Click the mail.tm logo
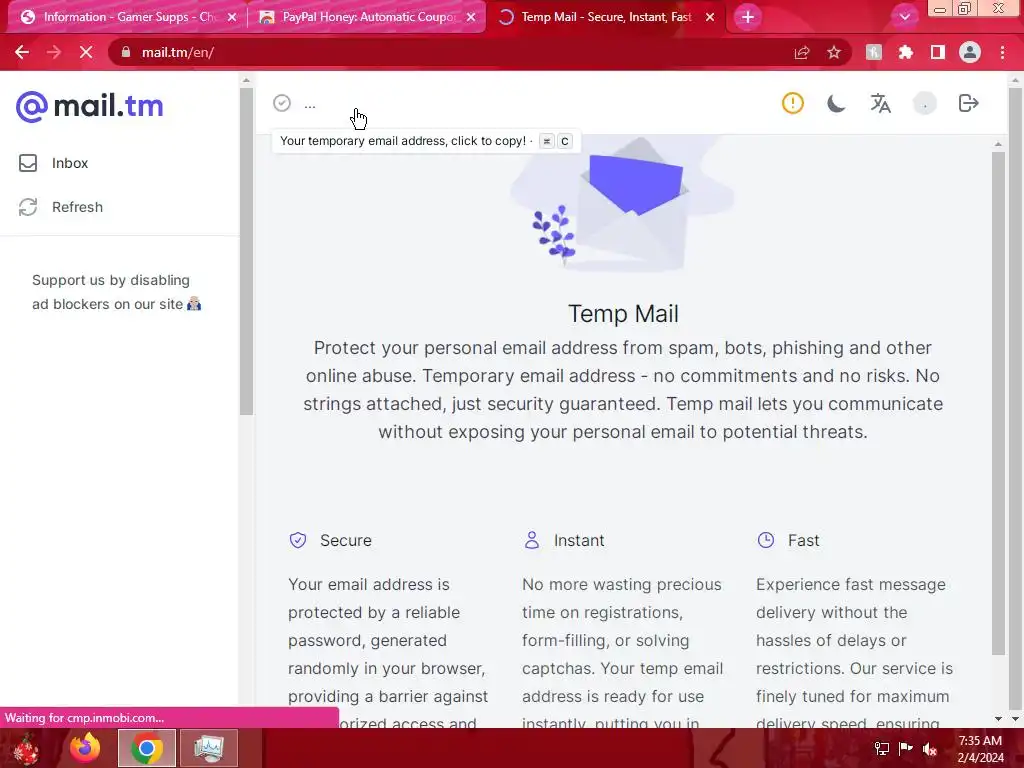The image size is (1024, 768). click(89, 106)
